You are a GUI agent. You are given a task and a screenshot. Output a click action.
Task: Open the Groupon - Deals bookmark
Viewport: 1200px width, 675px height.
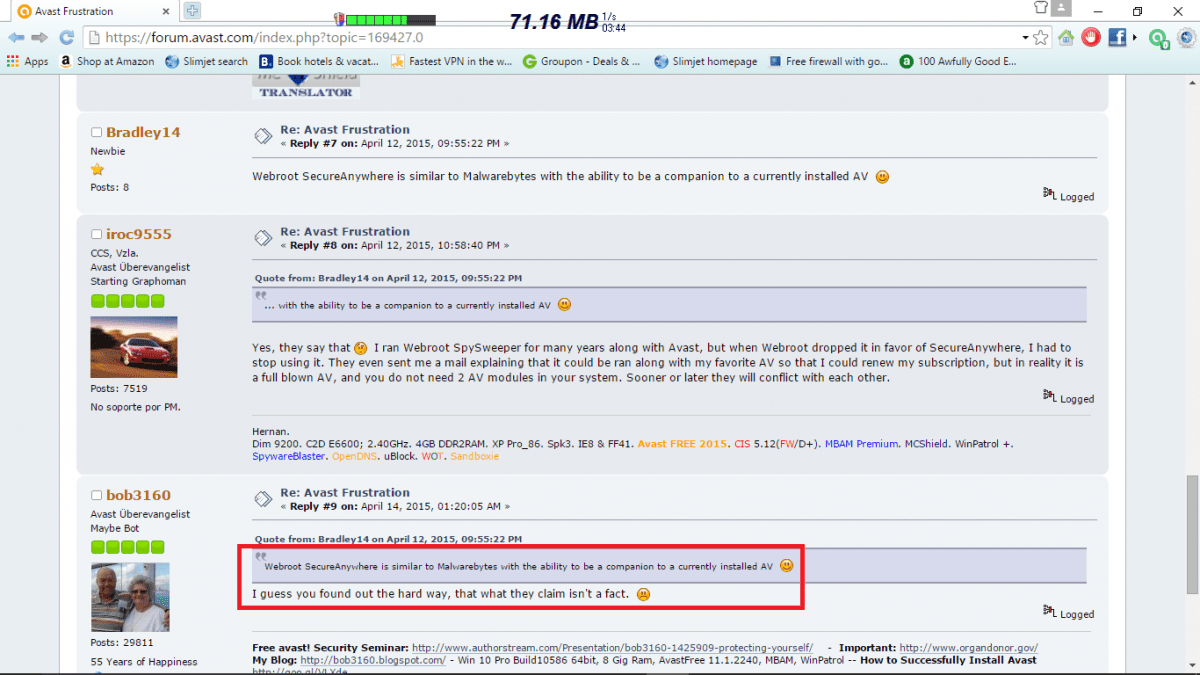[582, 61]
